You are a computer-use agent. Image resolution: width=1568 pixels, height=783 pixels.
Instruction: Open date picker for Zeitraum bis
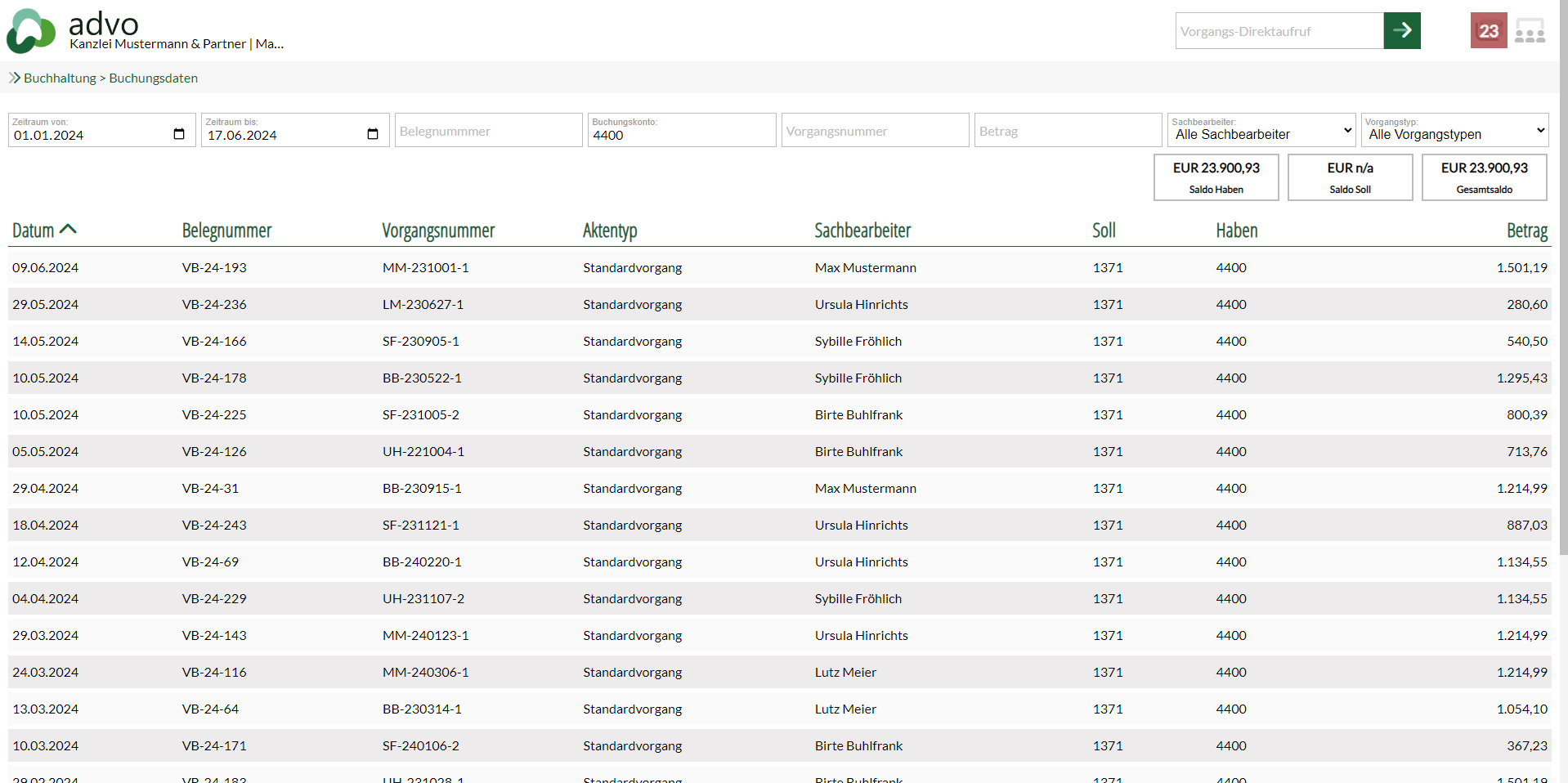click(x=373, y=135)
